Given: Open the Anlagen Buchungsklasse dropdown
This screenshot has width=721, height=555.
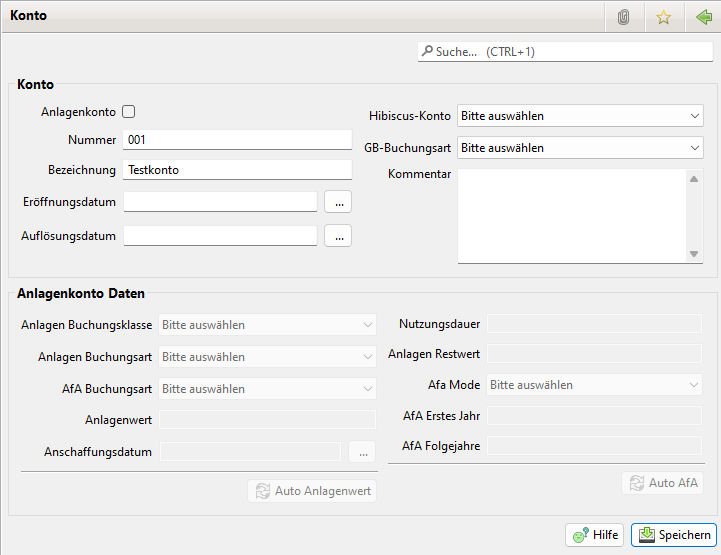Looking at the screenshot, I should [267, 325].
